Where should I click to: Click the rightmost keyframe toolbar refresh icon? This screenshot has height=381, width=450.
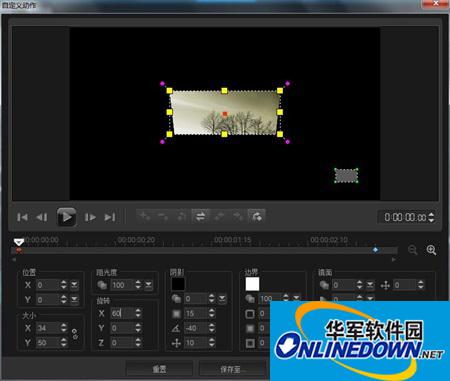256,216
